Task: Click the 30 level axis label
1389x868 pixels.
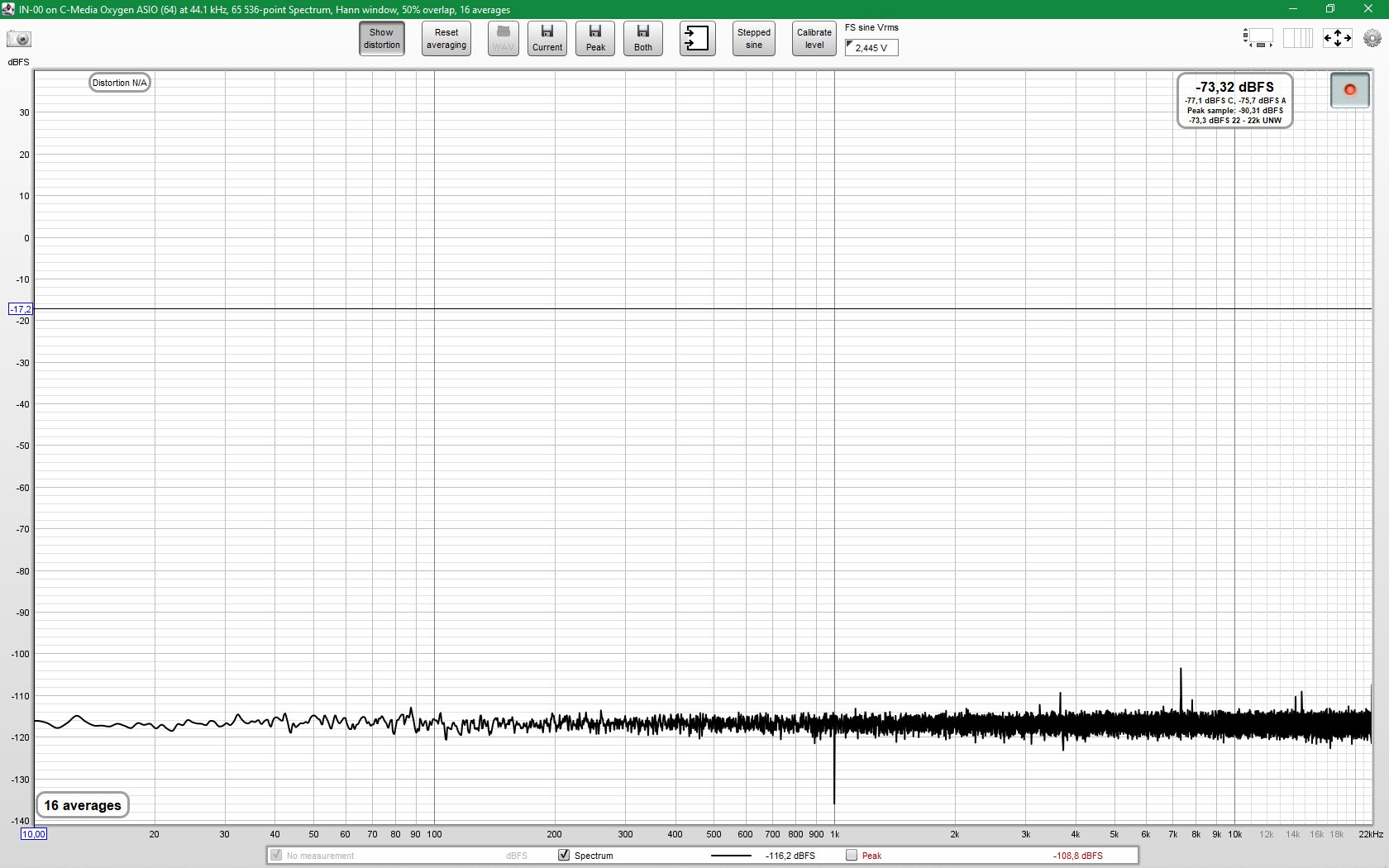Action: (24, 112)
